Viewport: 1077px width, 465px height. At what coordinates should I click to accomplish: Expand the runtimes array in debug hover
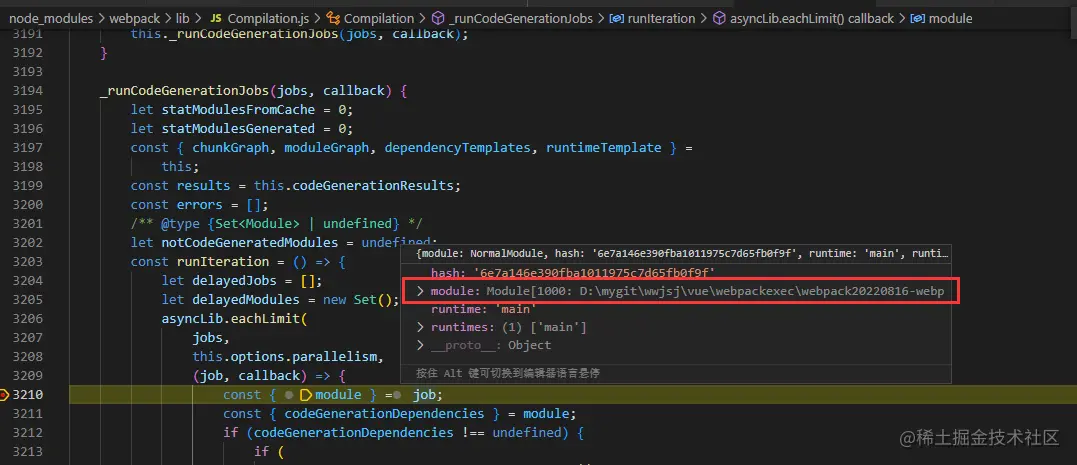click(x=420, y=327)
